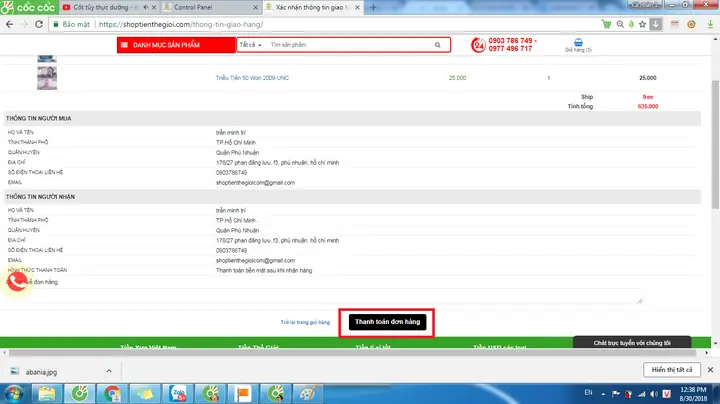The image size is (720, 404).
Task: Click the search magnifier in product search box
Action: 438,45
